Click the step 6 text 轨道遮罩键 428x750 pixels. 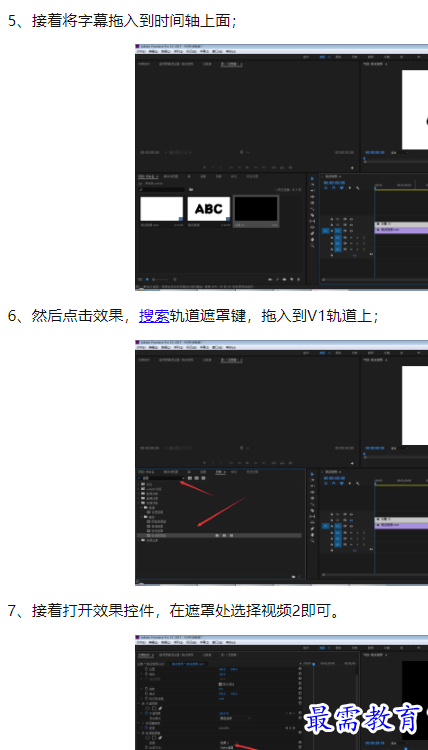[208, 316]
